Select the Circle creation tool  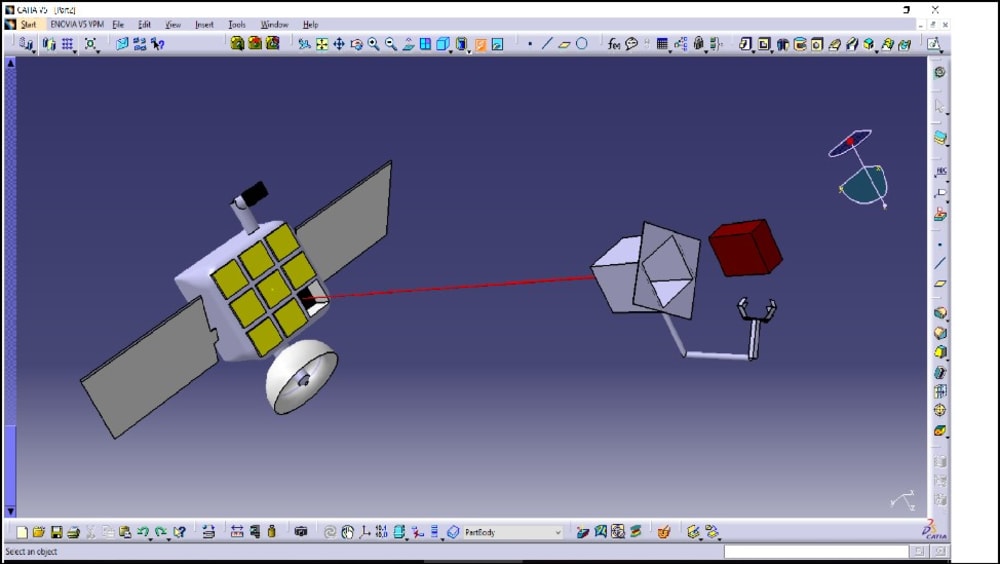582,43
